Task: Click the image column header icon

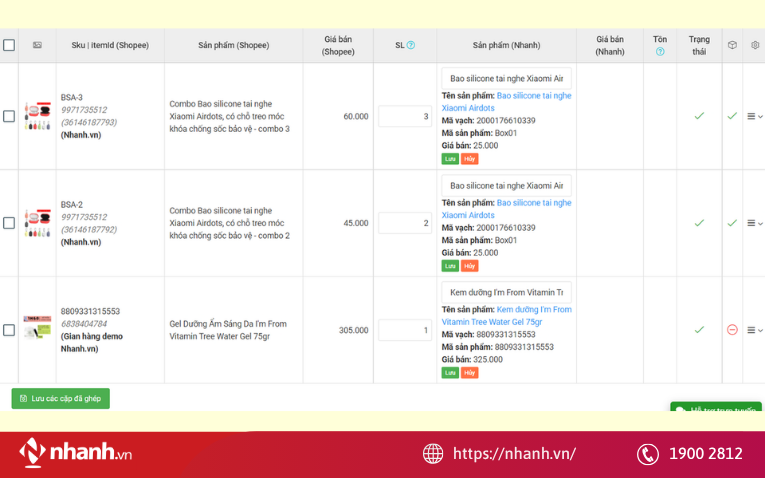Action: coord(37,45)
